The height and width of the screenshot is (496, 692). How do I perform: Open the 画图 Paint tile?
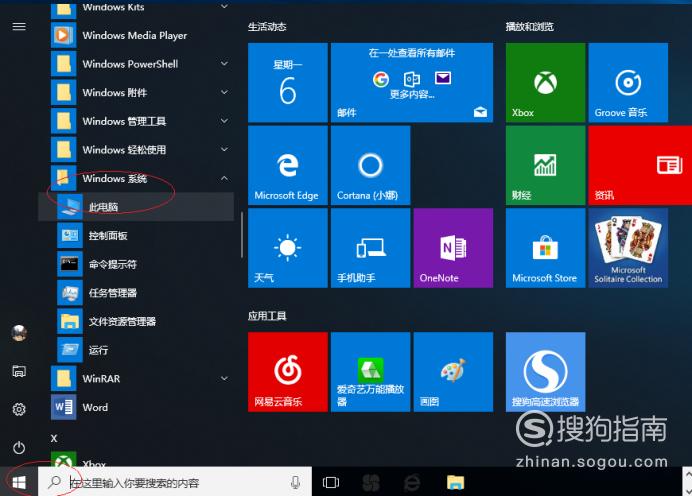click(453, 372)
